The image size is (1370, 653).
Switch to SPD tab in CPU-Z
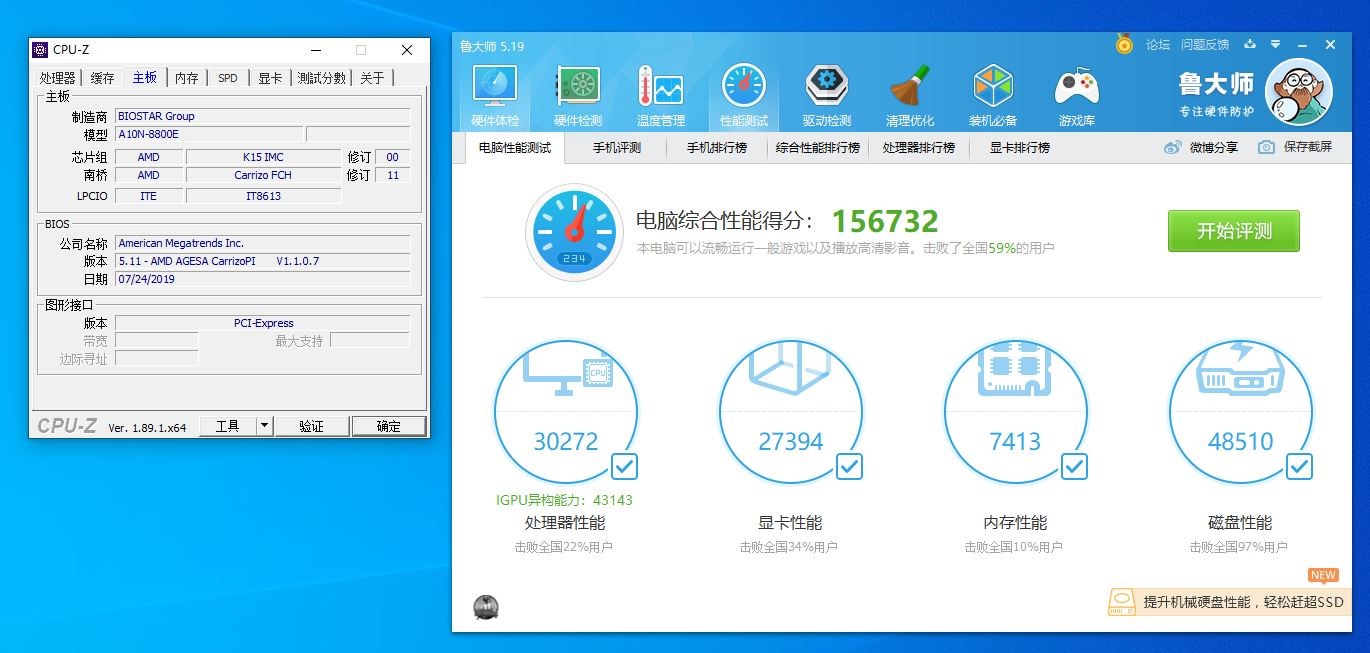(228, 78)
